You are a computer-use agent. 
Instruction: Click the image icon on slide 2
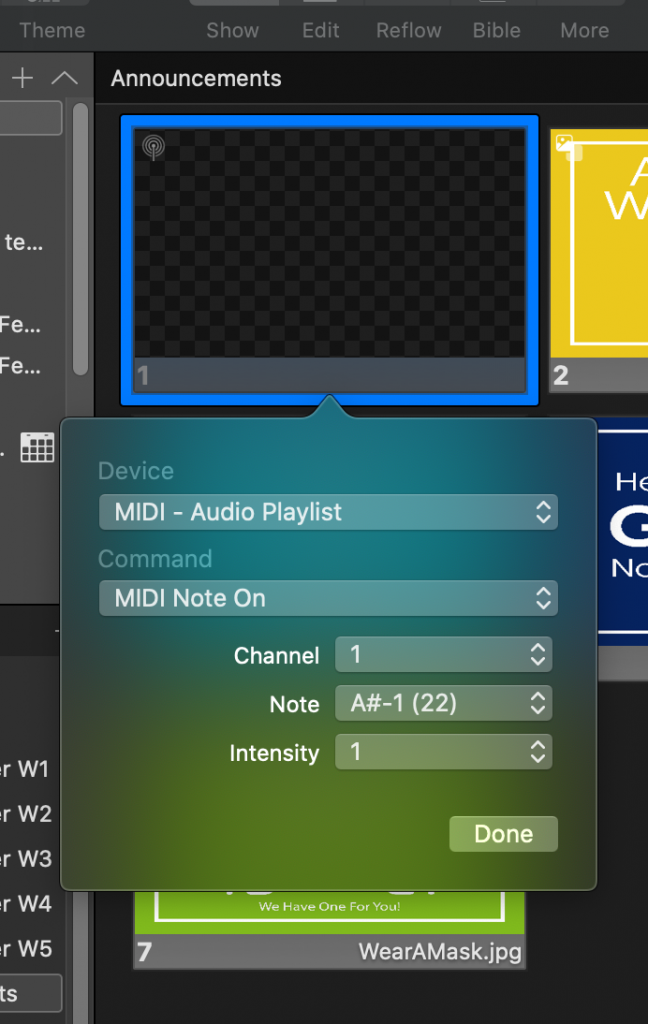click(564, 143)
